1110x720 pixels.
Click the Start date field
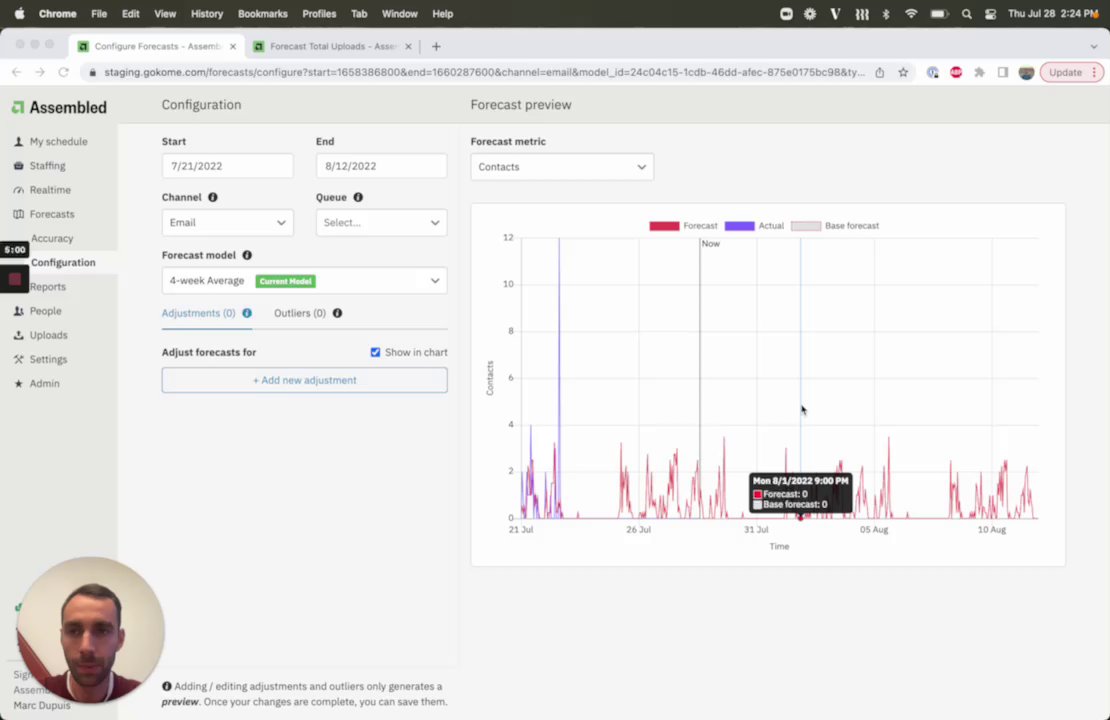click(227, 166)
